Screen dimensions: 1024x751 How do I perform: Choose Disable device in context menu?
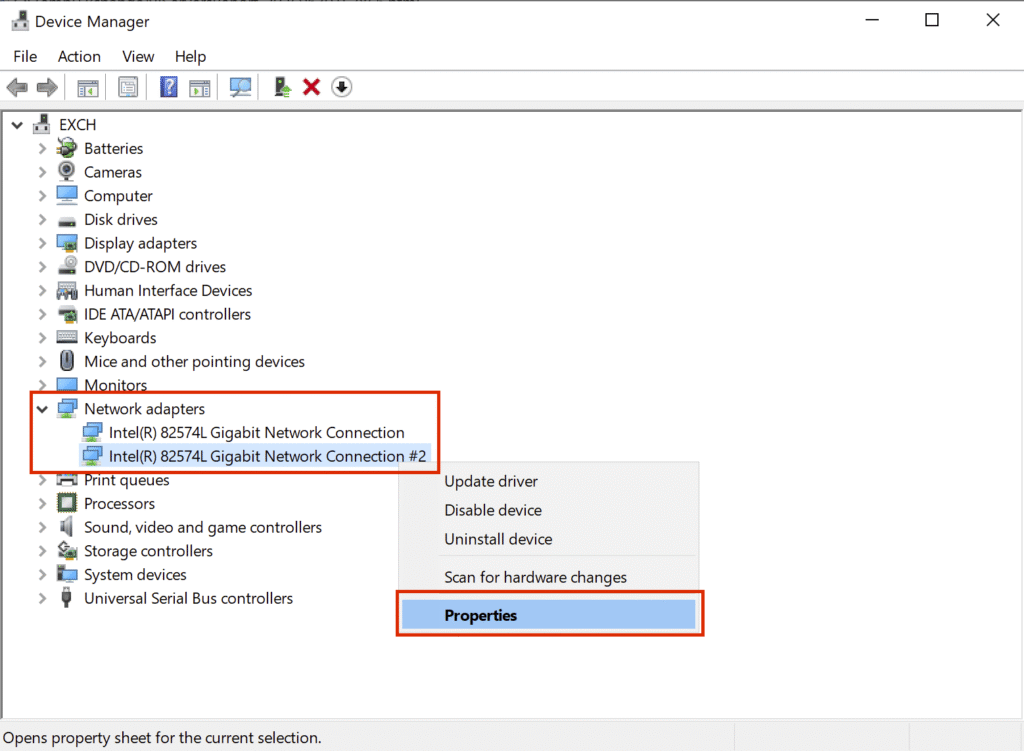[x=493, y=510]
